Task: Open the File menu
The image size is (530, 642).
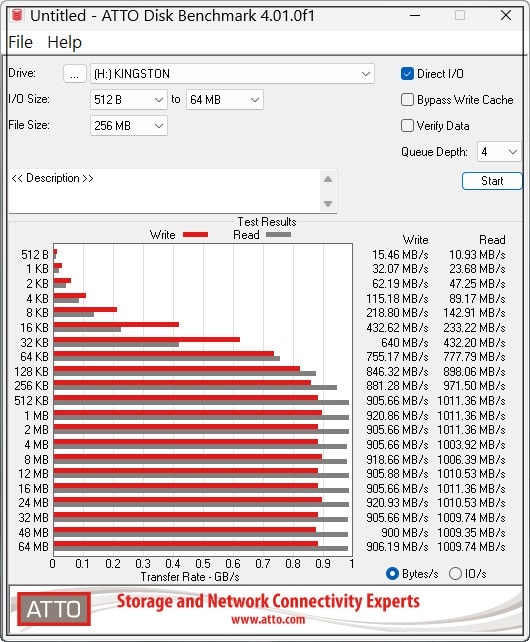Action: pyautogui.click(x=20, y=42)
